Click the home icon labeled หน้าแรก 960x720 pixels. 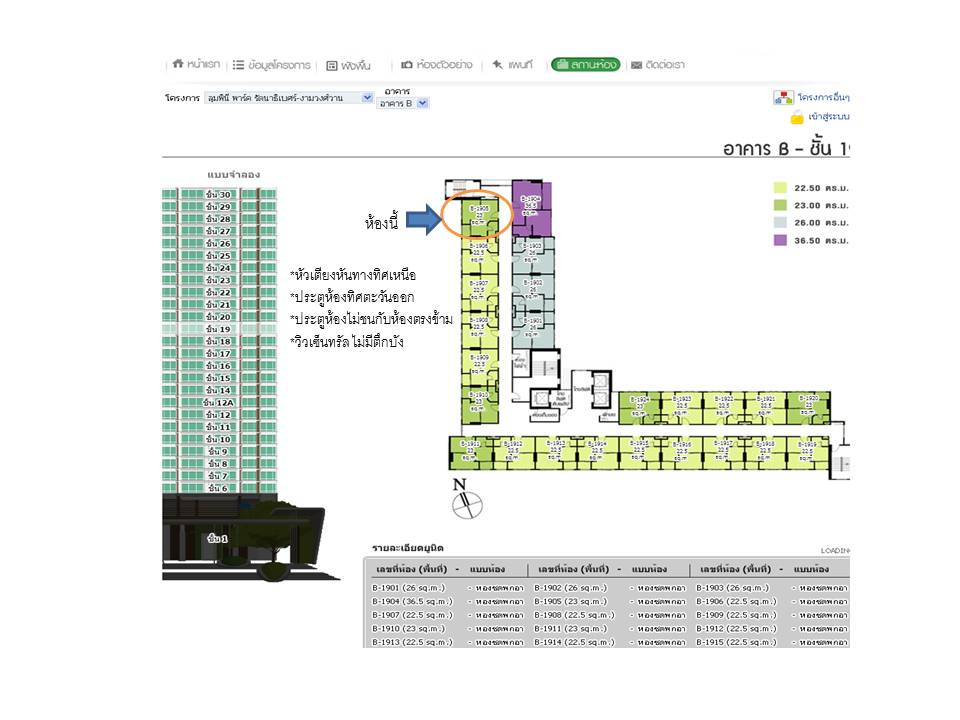click(x=178, y=64)
